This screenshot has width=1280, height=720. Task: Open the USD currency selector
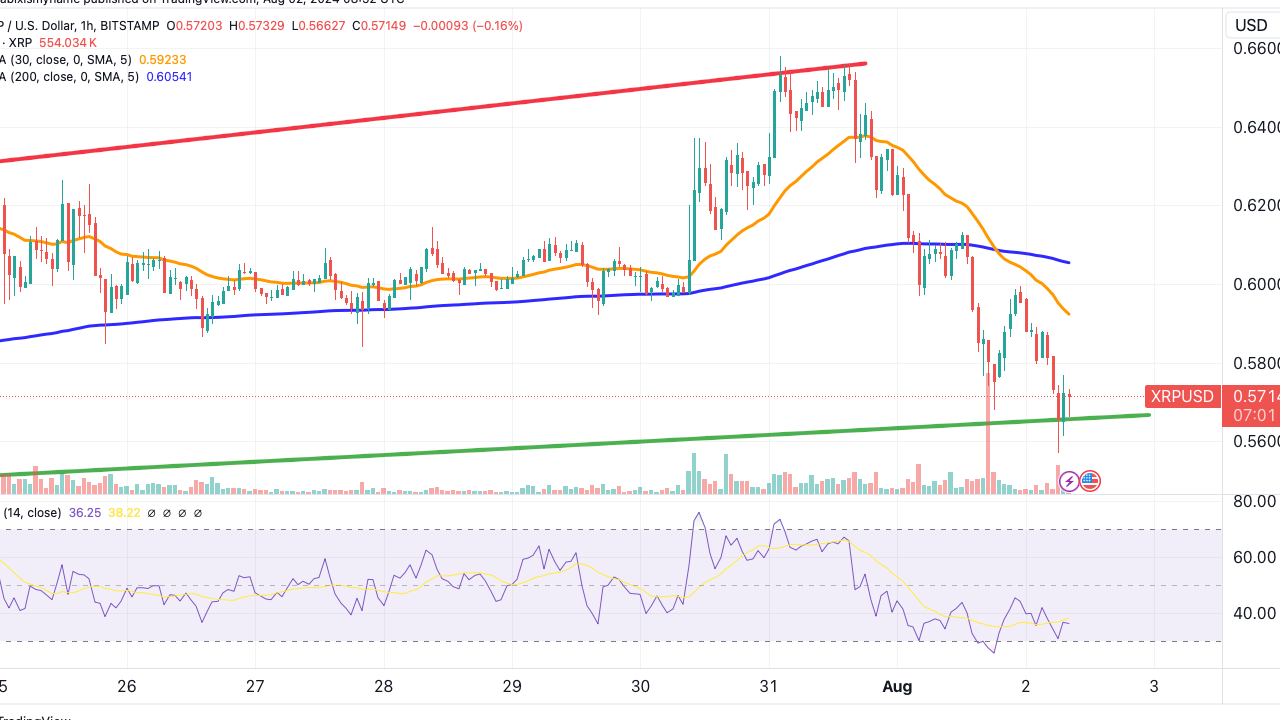(x=1251, y=25)
